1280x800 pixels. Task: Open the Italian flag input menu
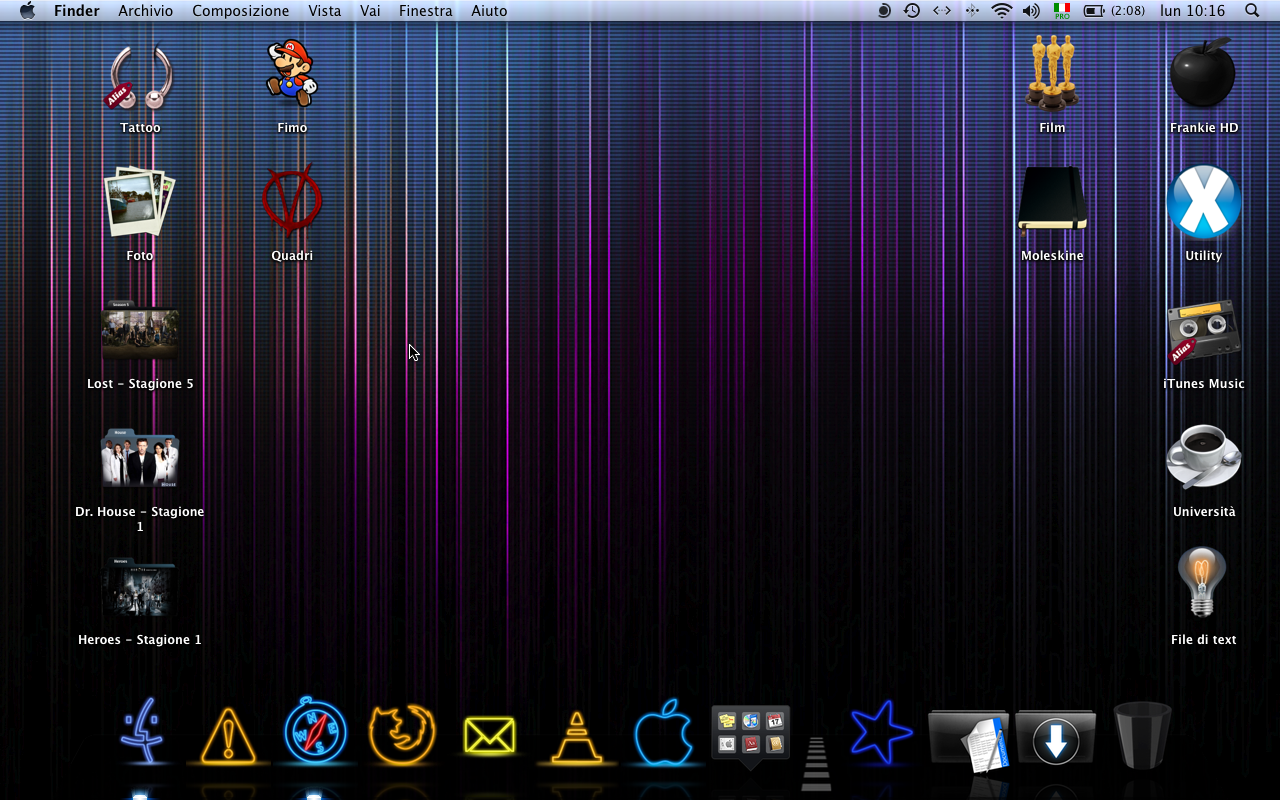1062,11
